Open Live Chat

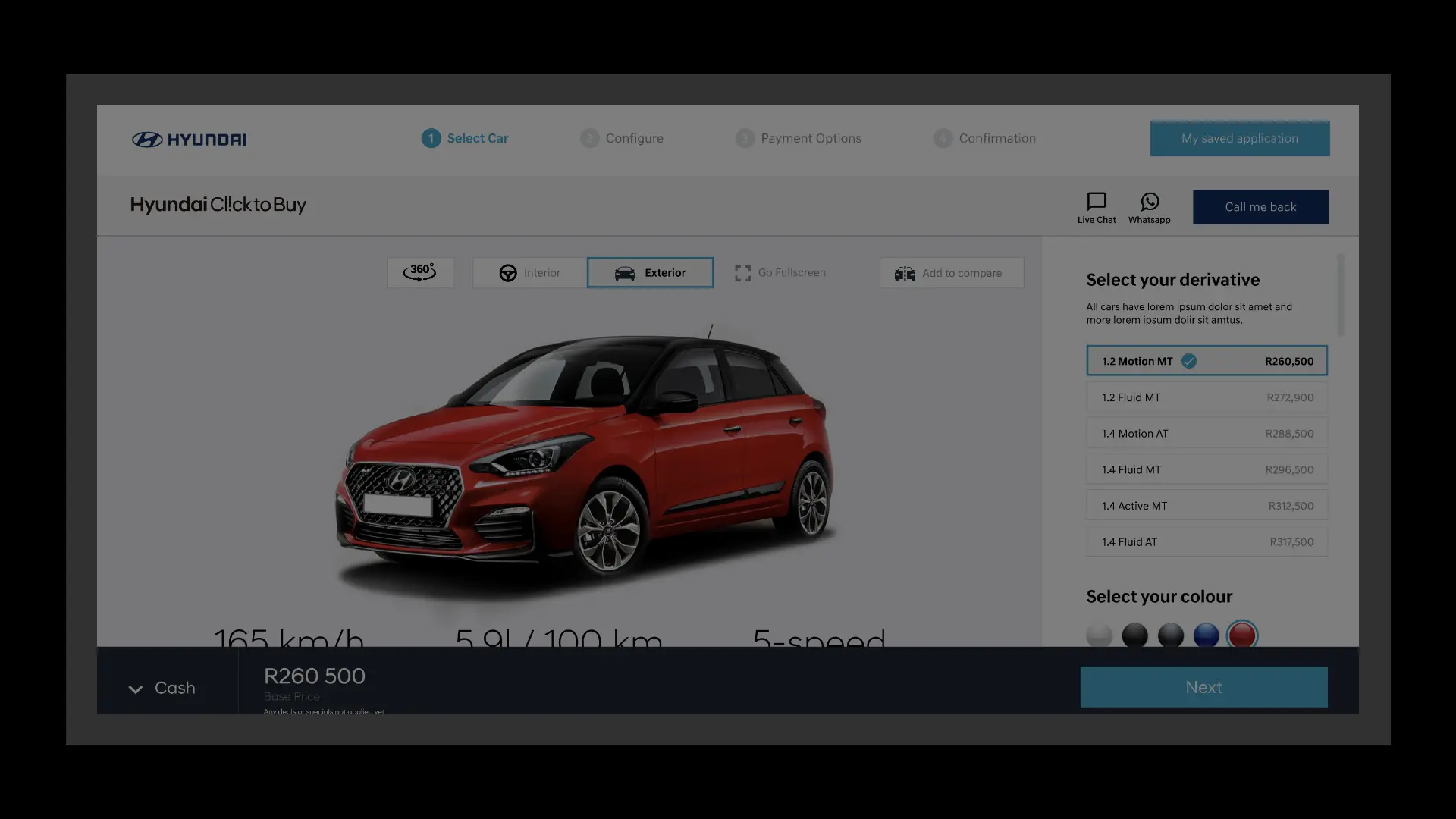[x=1097, y=208]
